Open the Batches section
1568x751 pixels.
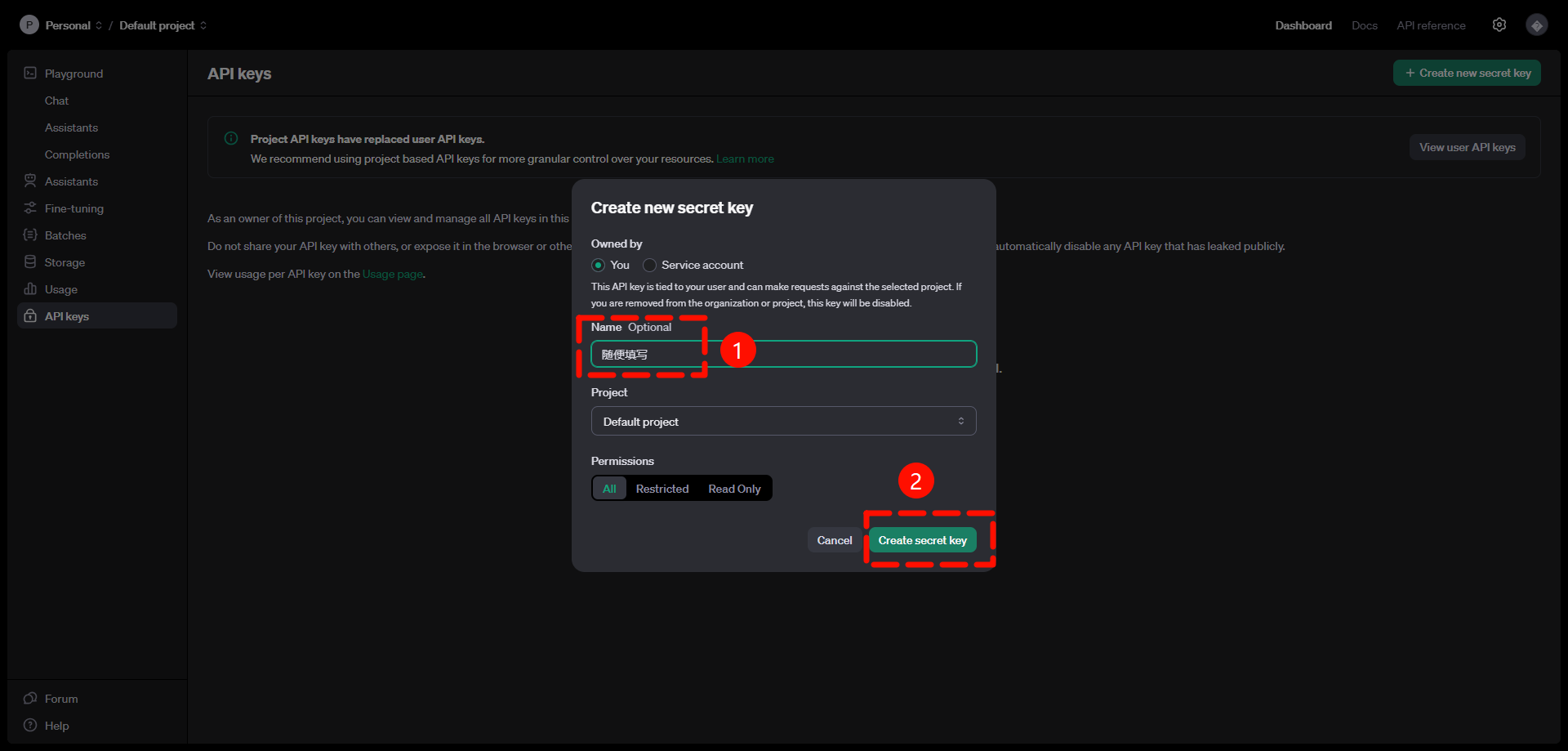(x=65, y=235)
